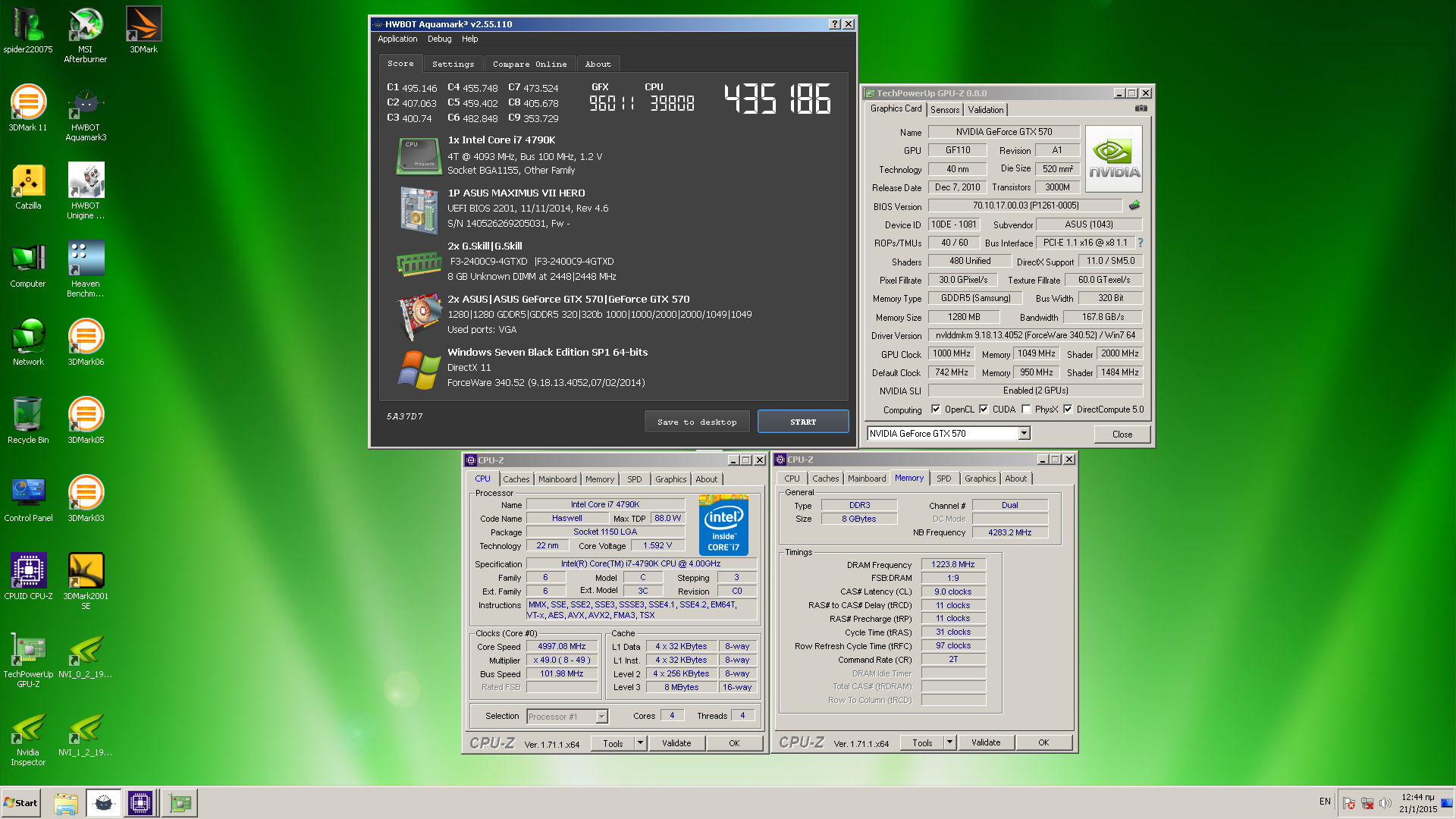Launch MSI Afterburner desktop icon
The image size is (1456, 819).
click(x=86, y=35)
